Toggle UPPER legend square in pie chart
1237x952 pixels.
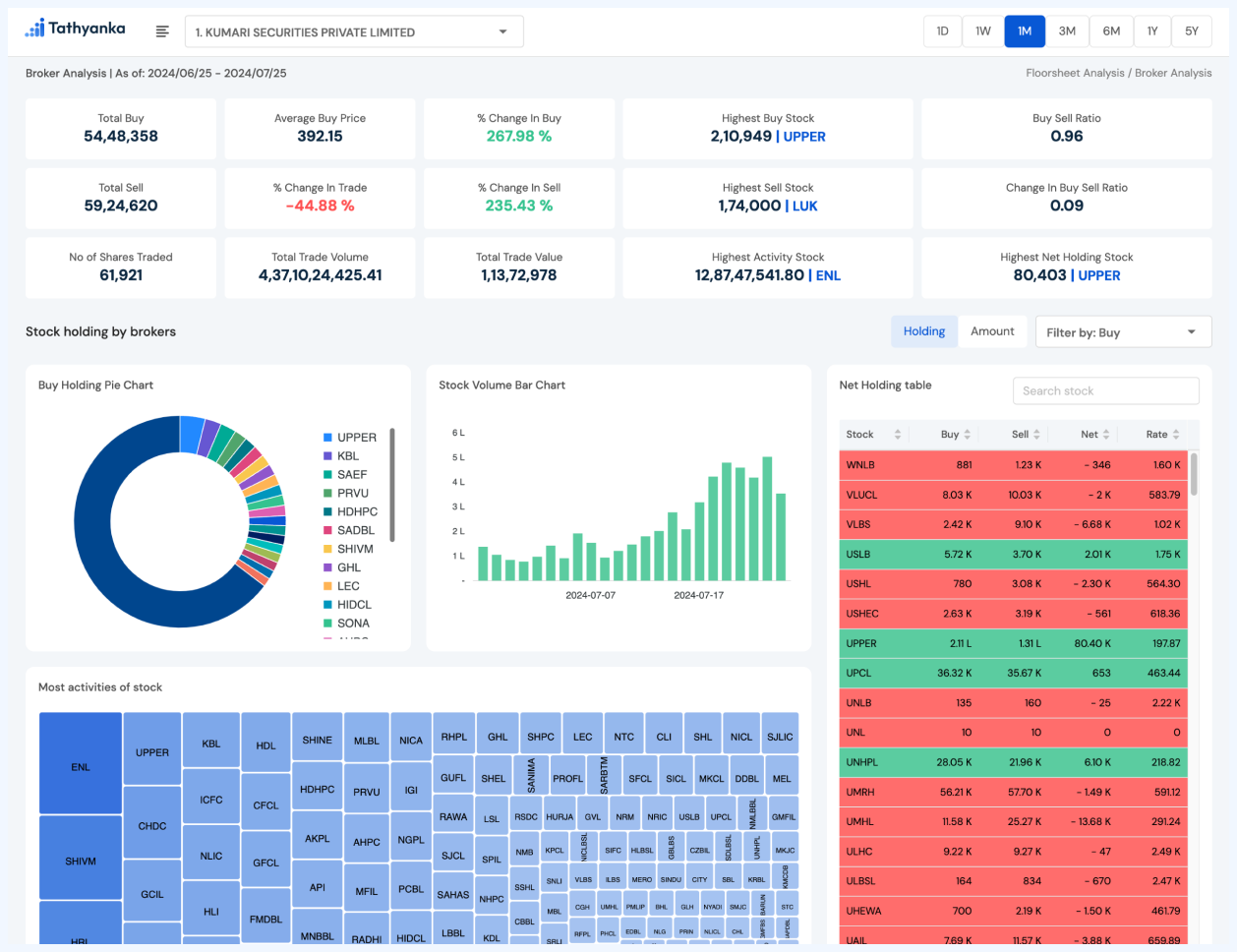click(x=327, y=438)
